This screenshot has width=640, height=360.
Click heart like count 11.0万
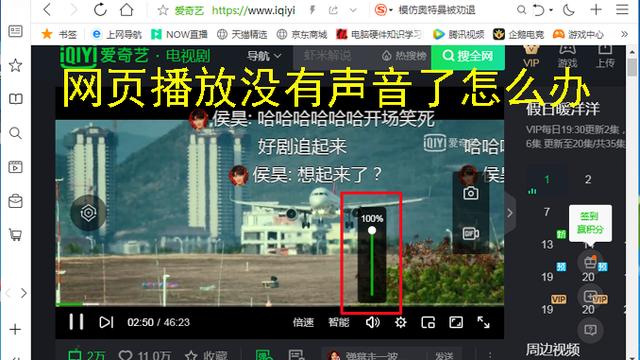[144, 355]
